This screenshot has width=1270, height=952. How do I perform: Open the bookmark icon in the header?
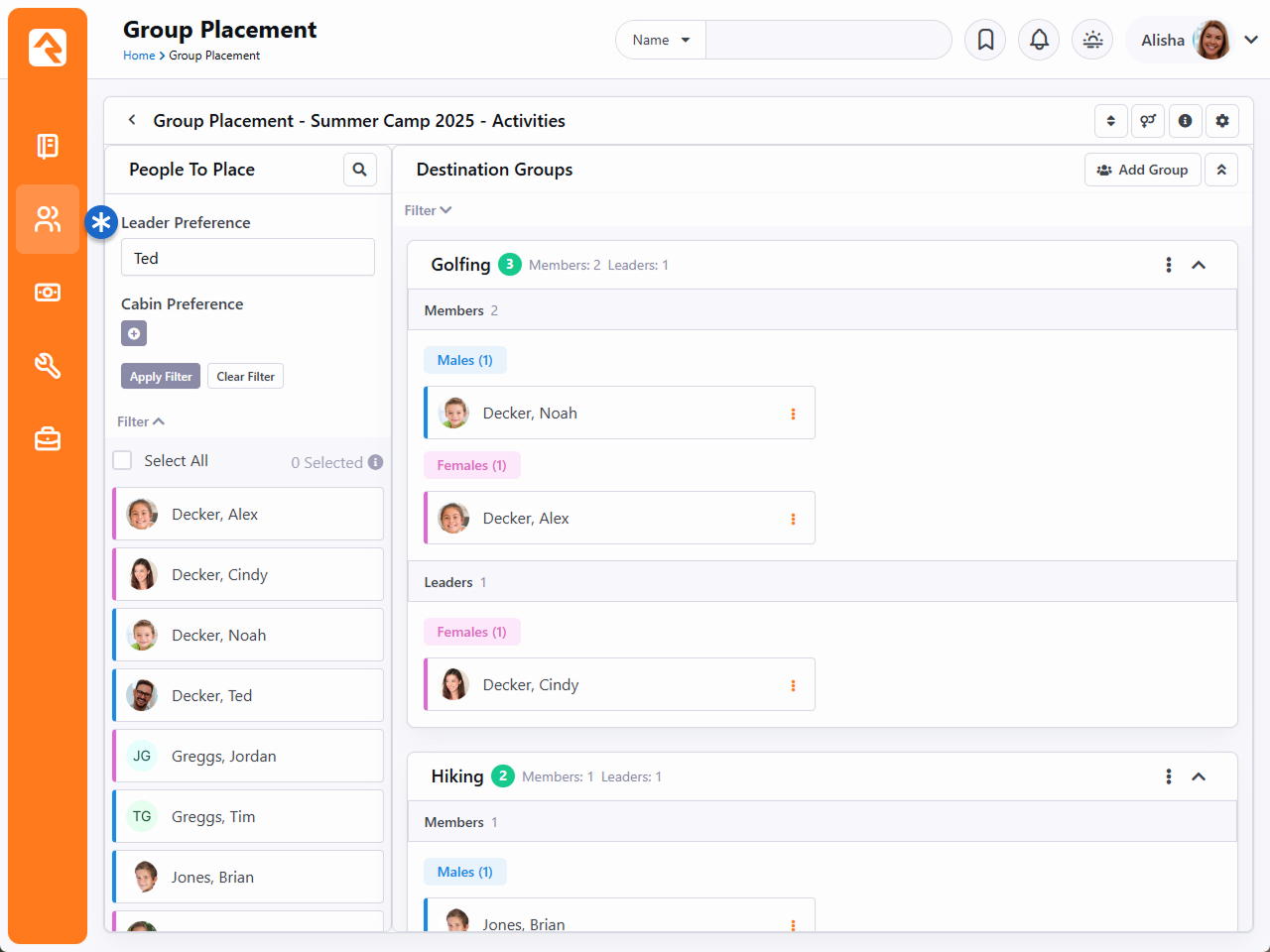pyautogui.click(x=985, y=40)
